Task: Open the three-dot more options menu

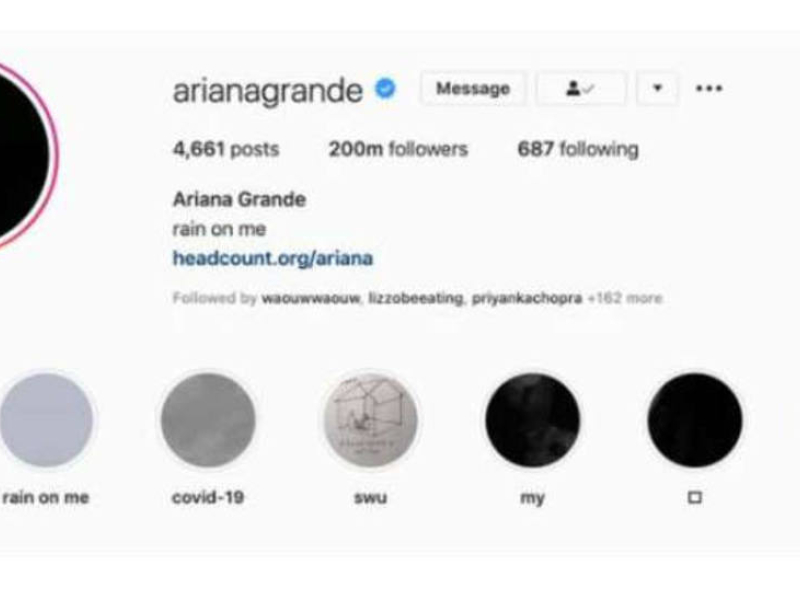Action: 709,88
